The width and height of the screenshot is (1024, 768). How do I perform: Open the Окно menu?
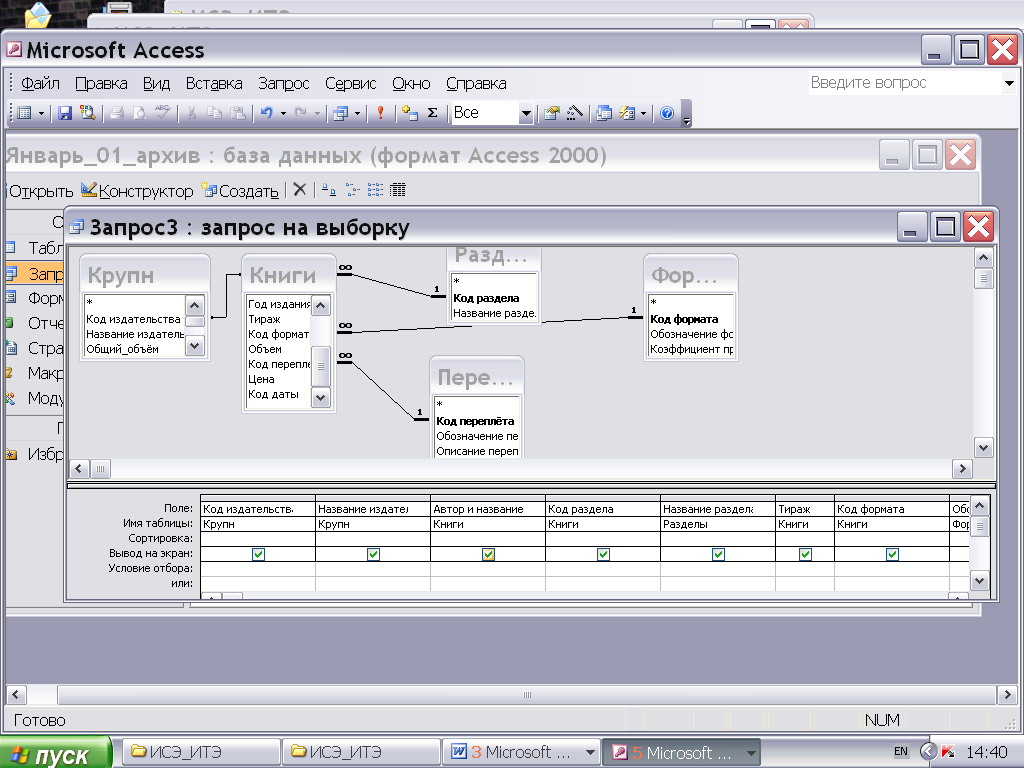[411, 84]
